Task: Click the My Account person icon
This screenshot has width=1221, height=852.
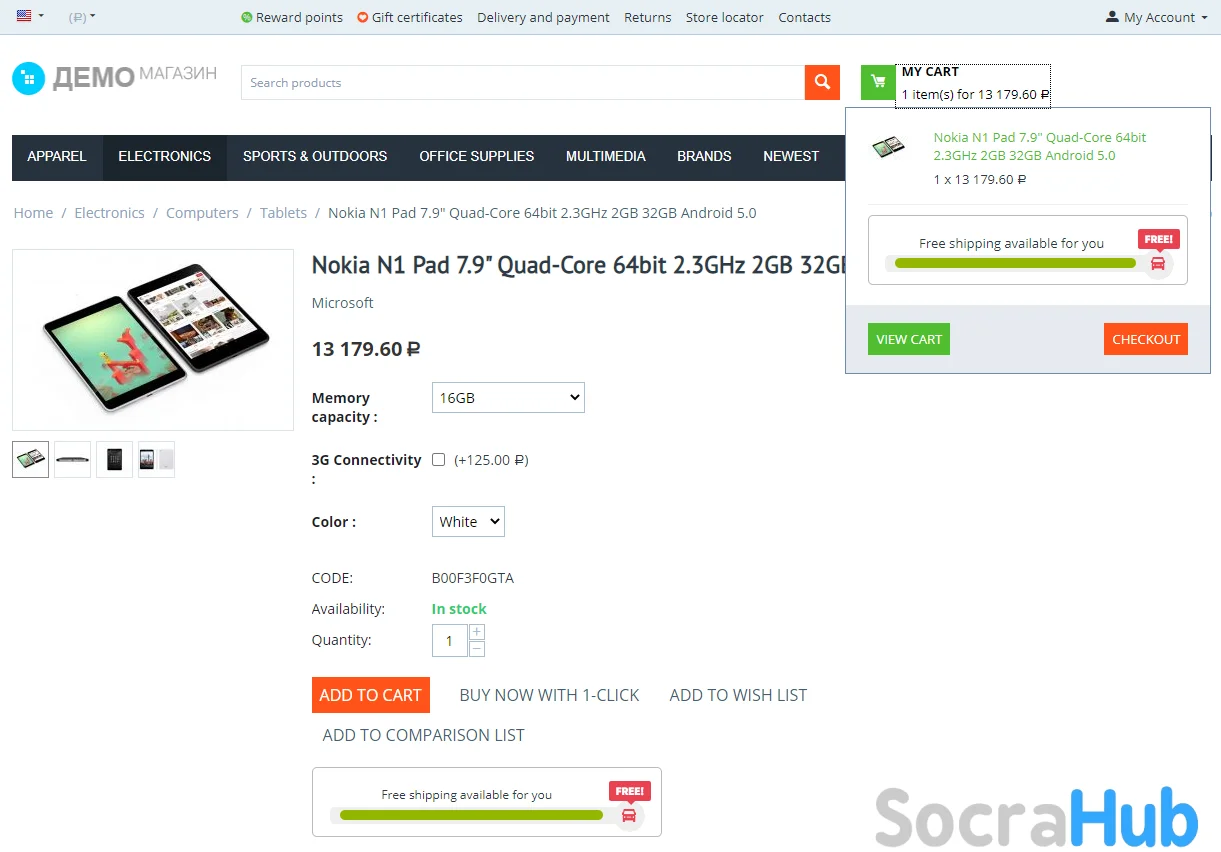Action: point(1112,17)
